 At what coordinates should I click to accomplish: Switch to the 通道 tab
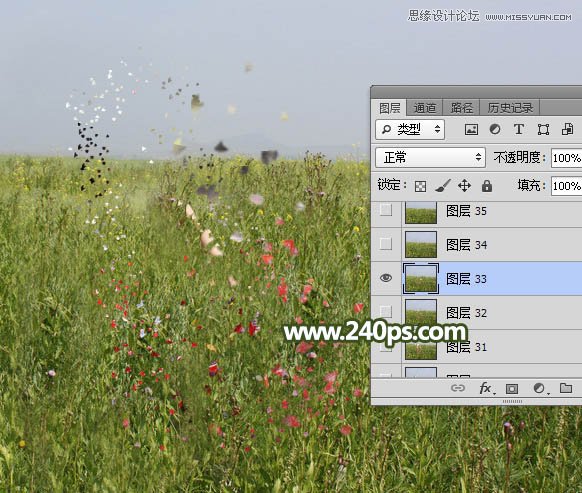pos(425,108)
